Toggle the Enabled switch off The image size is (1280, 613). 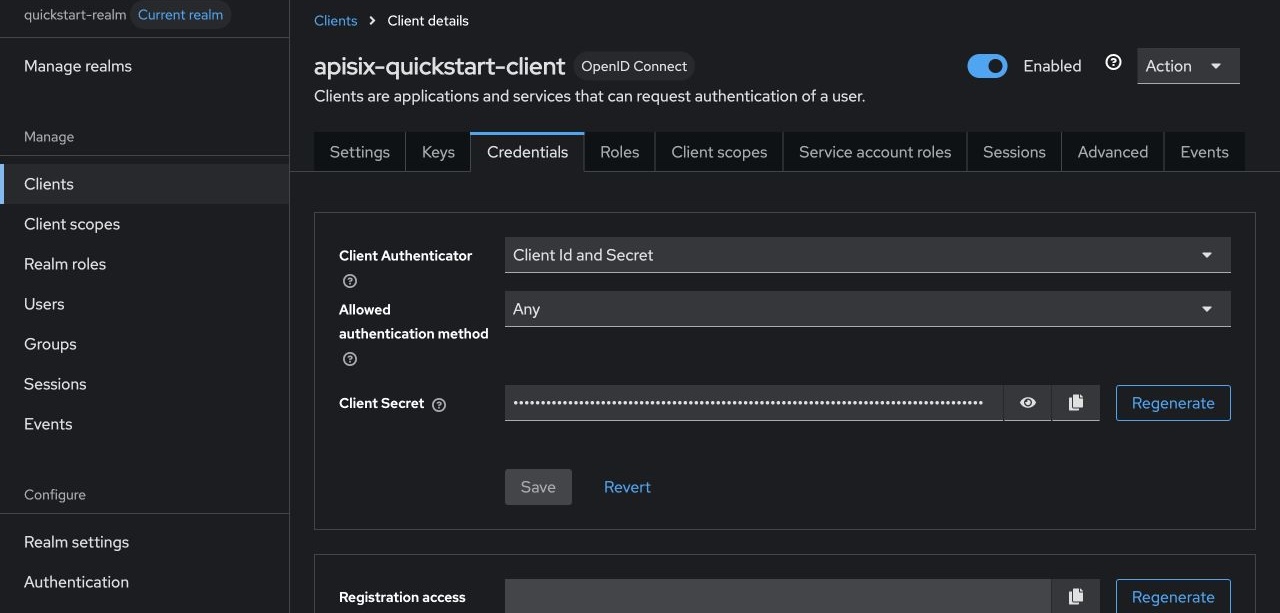987,66
